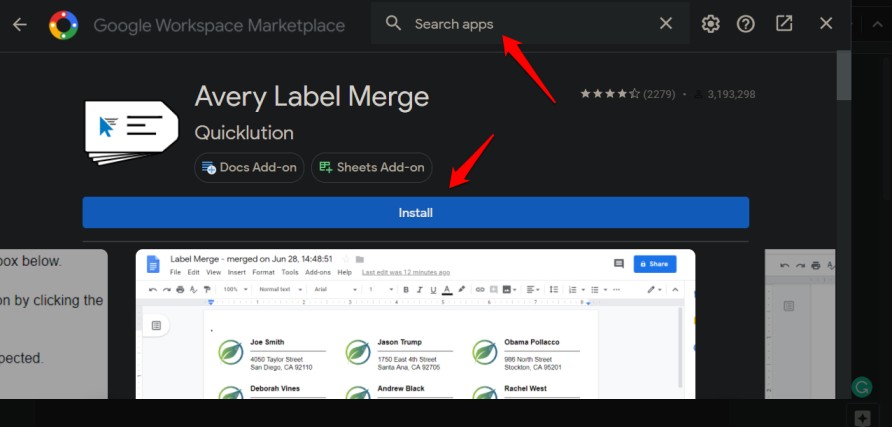This screenshot has height=427, width=892.
Task: Open the Quicklution developer link
Action: point(244,132)
